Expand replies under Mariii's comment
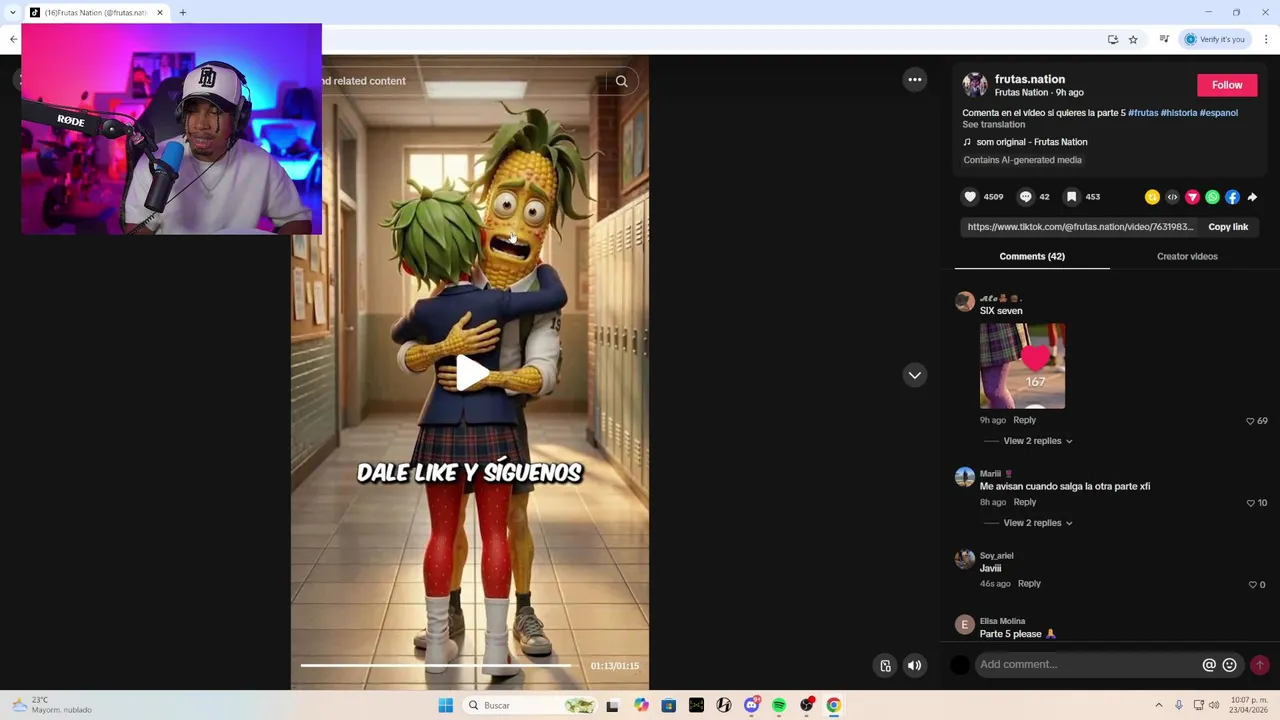The width and height of the screenshot is (1280, 720). pos(1037,523)
